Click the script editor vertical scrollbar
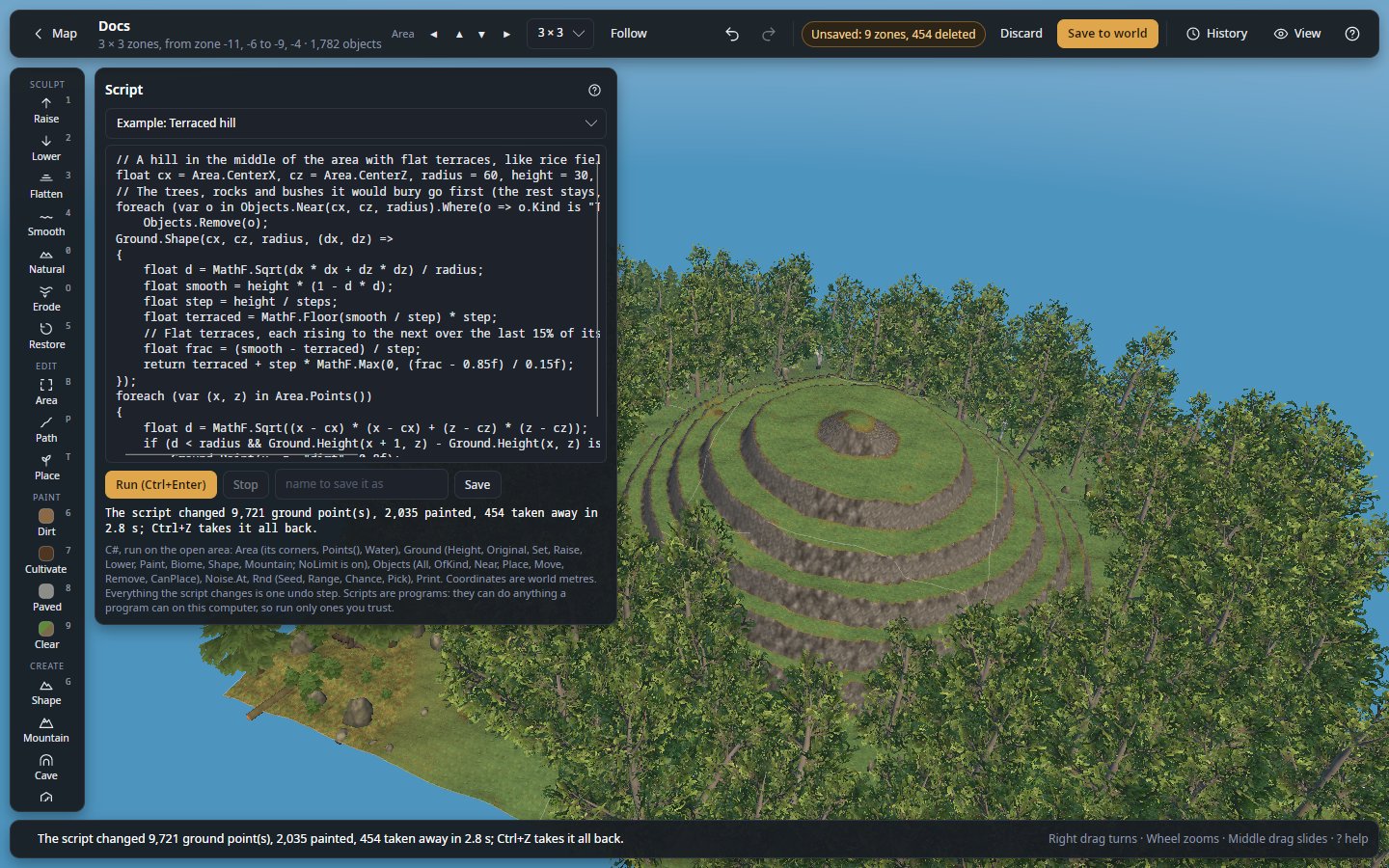This screenshot has height=868, width=1389. tap(599, 289)
